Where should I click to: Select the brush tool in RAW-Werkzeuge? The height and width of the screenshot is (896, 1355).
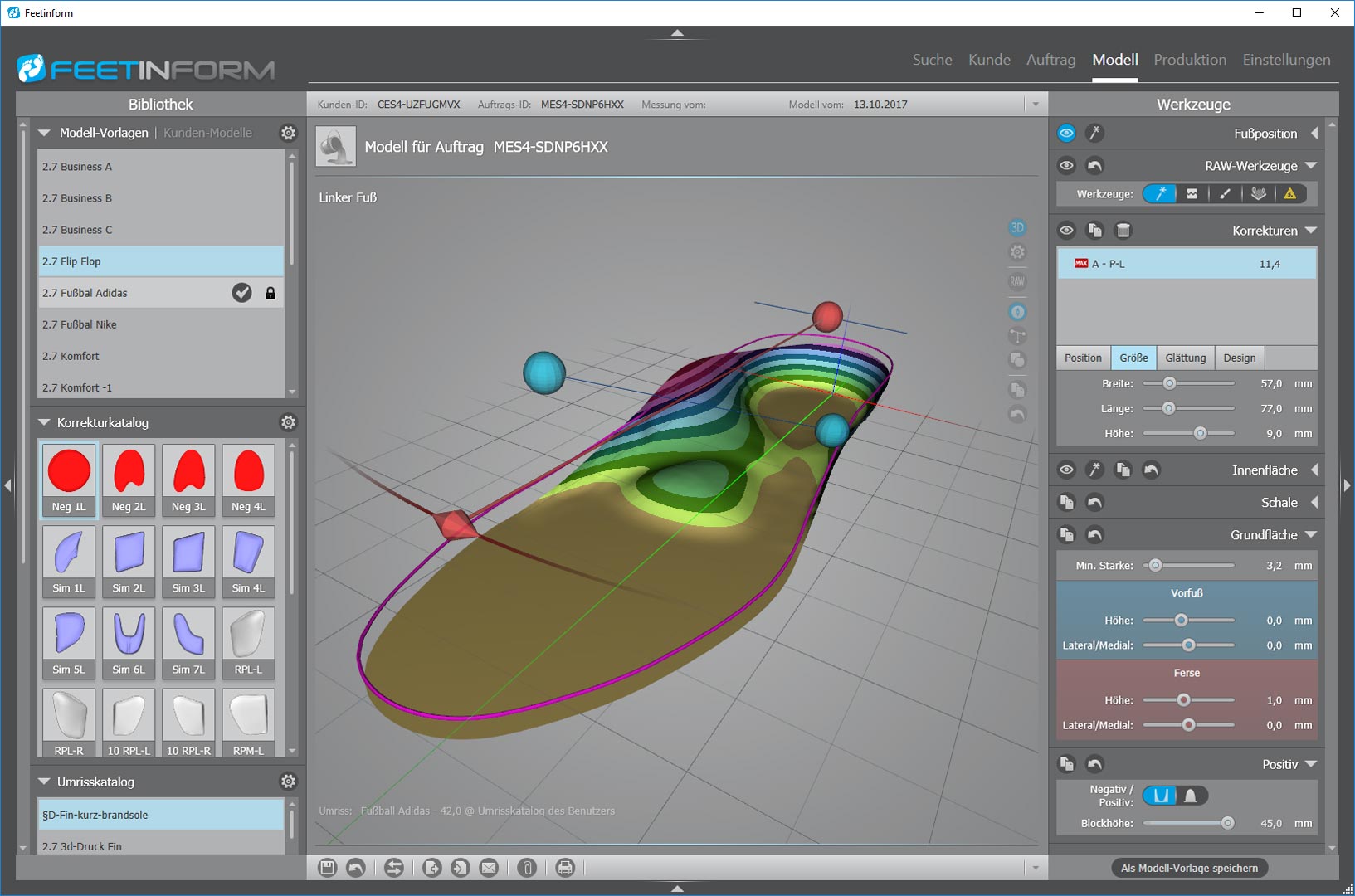(x=1225, y=194)
